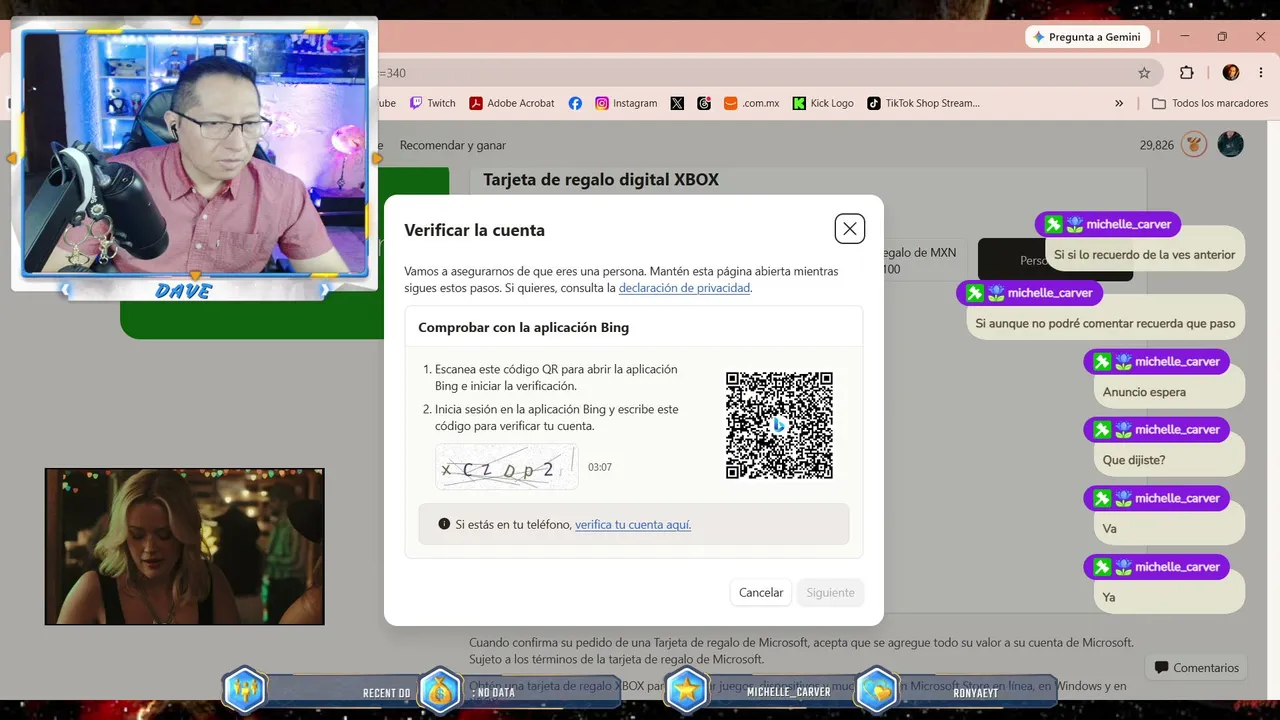This screenshot has height=720, width=1280.
Task: Open the Chrome profile avatar
Action: 1231,73
